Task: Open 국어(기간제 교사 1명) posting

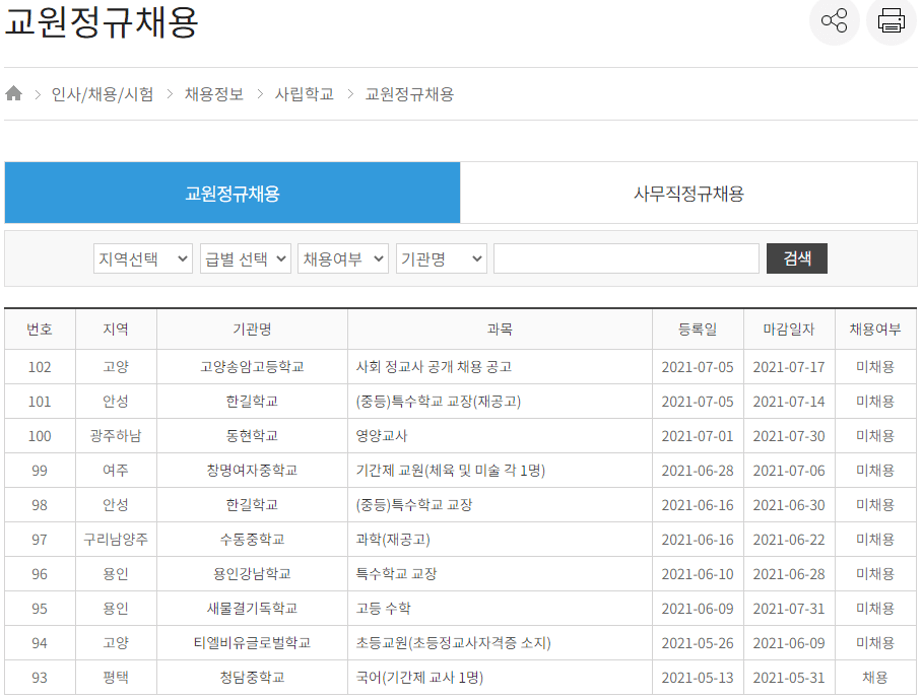Action: (x=419, y=678)
